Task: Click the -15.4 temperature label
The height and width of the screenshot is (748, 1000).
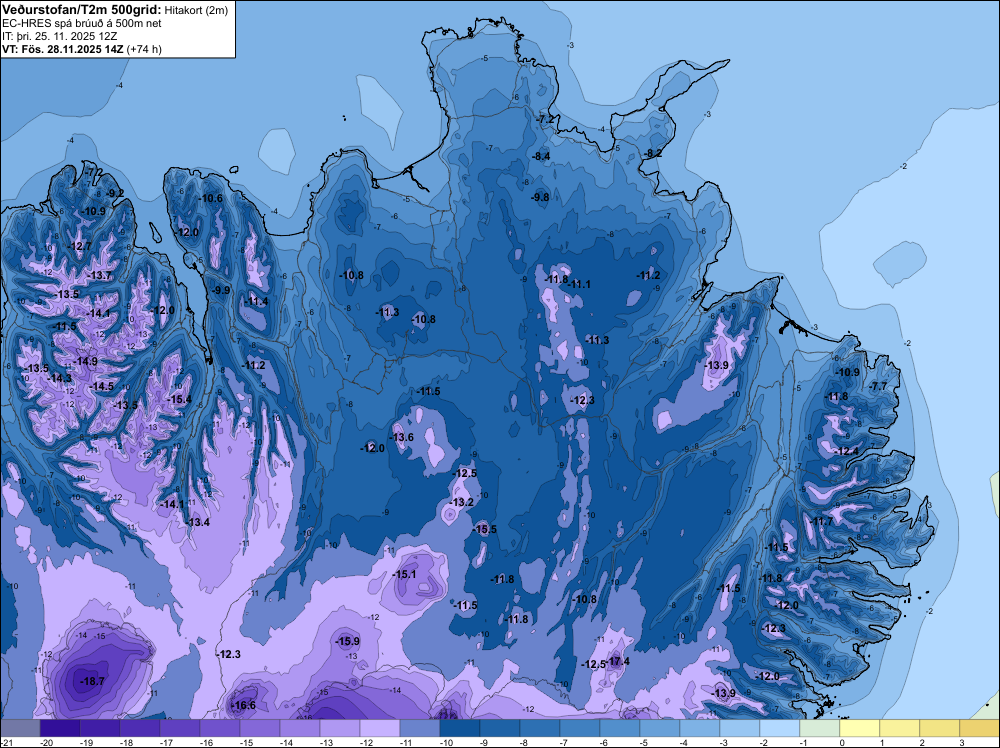Action: pos(179,399)
